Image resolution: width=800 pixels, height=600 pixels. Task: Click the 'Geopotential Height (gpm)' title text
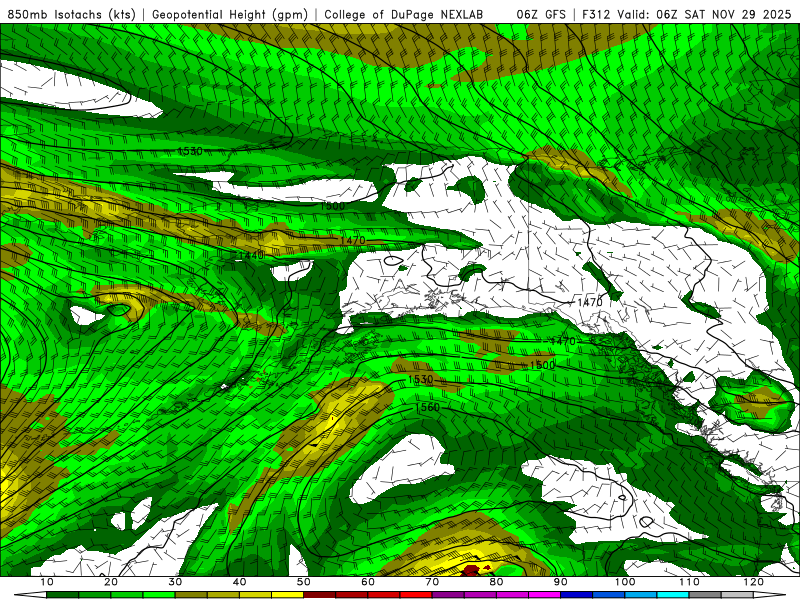(x=230, y=15)
